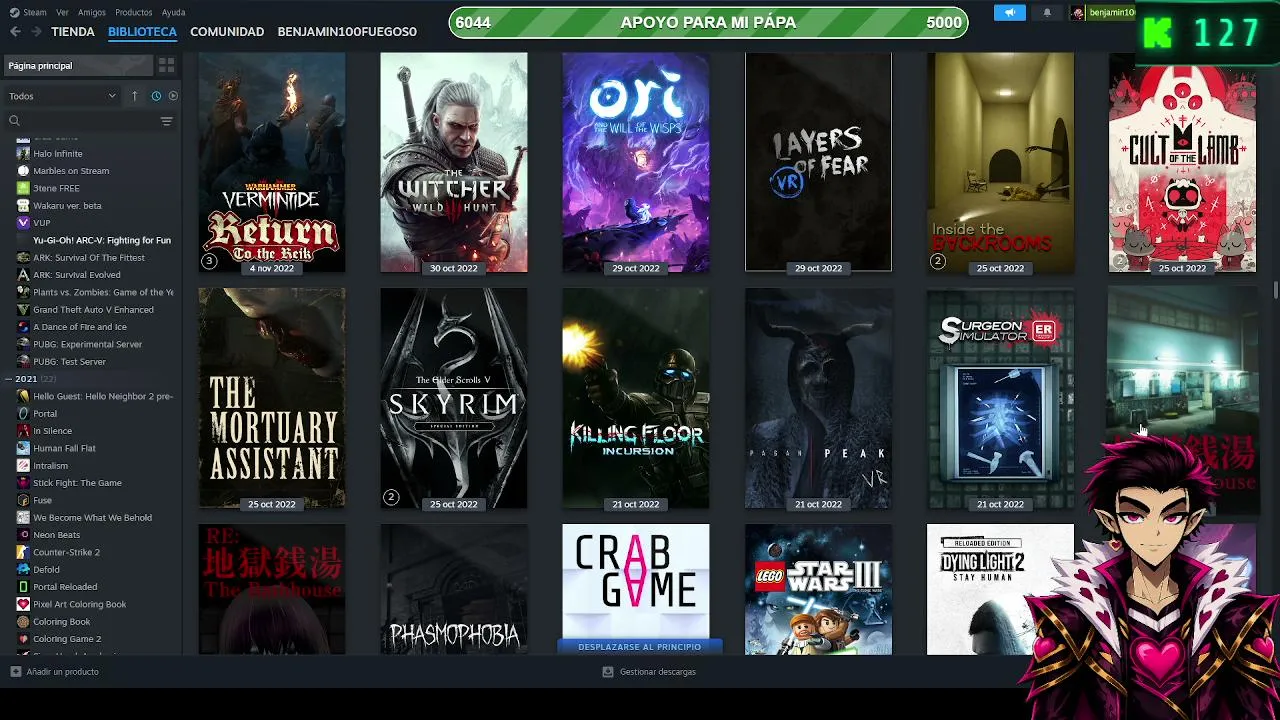
Task: Select the Portal icon in sidebar
Action: 24,414
